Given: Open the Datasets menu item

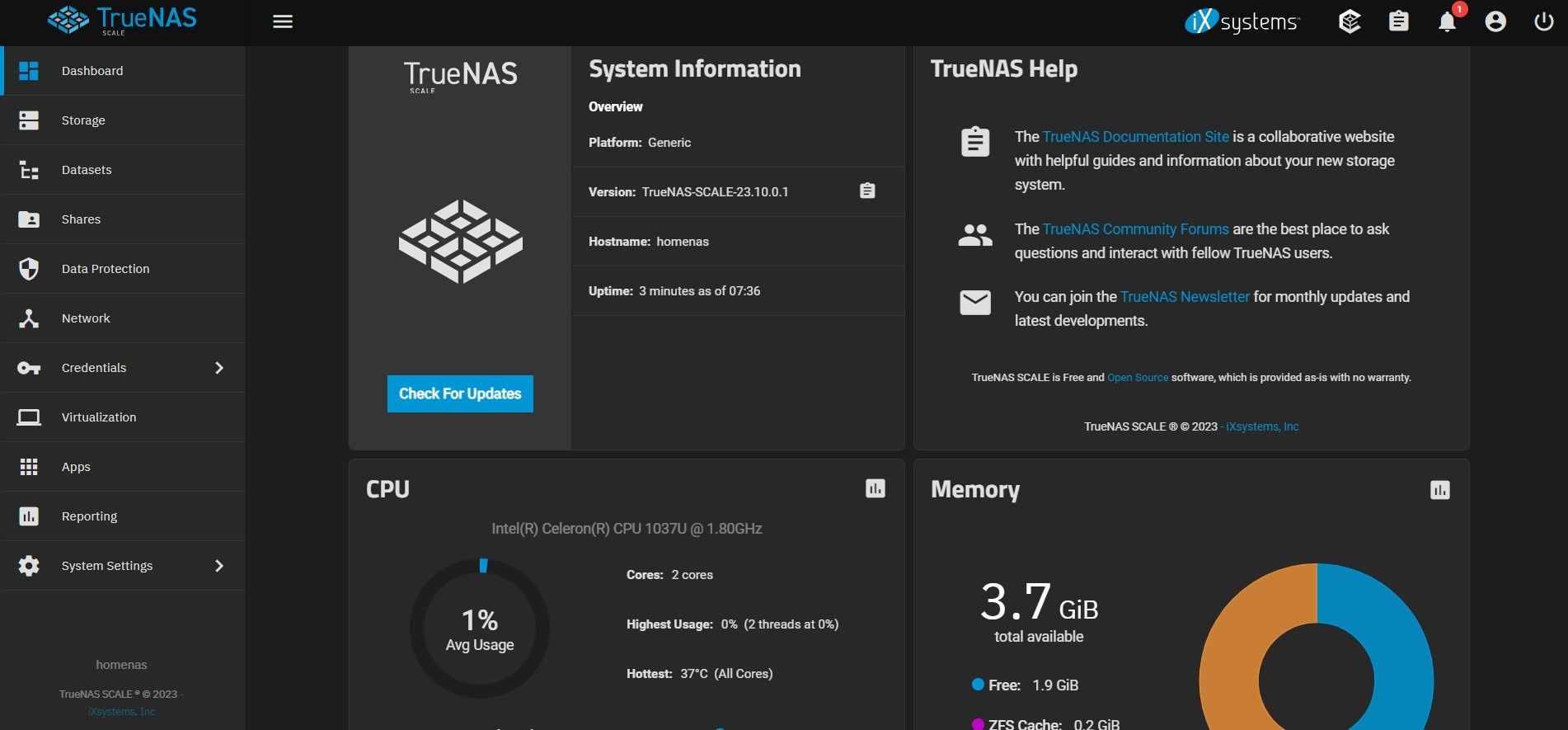Looking at the screenshot, I should pyautogui.click(x=123, y=170).
